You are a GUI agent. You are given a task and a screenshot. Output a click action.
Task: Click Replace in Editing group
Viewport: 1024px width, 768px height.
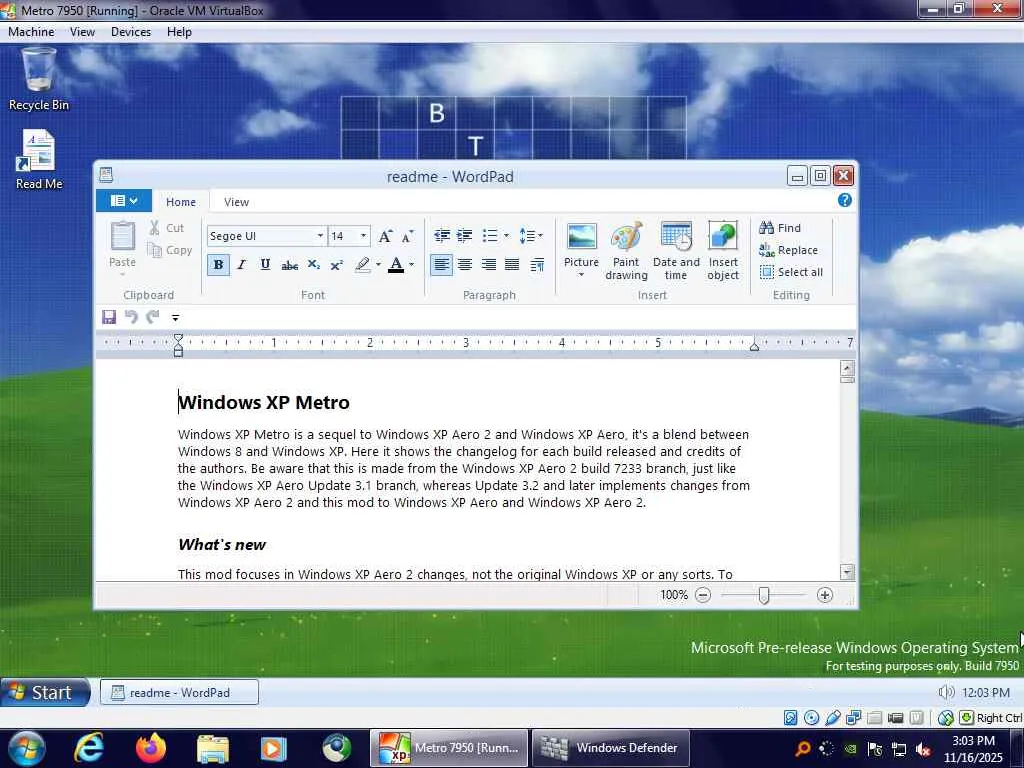pos(788,250)
